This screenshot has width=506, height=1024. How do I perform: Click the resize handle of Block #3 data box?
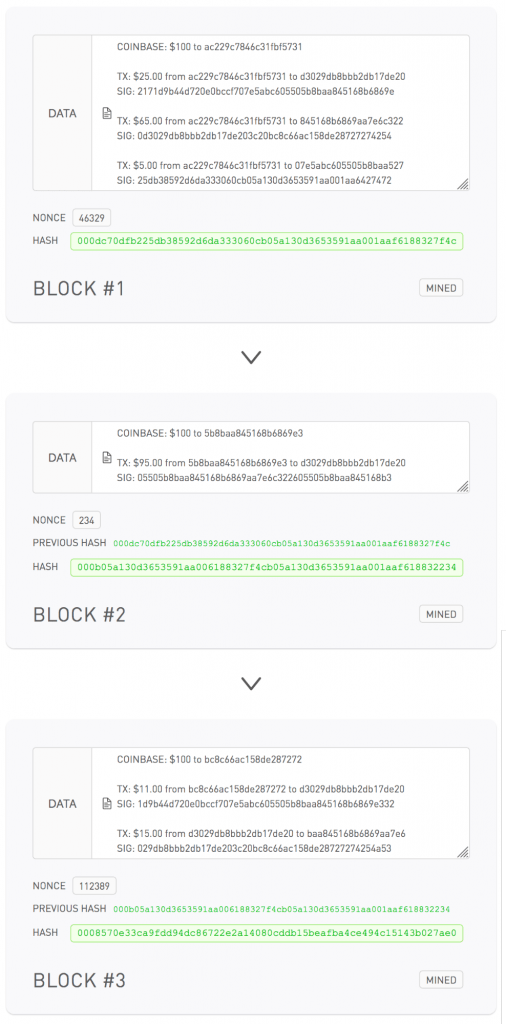[463, 852]
